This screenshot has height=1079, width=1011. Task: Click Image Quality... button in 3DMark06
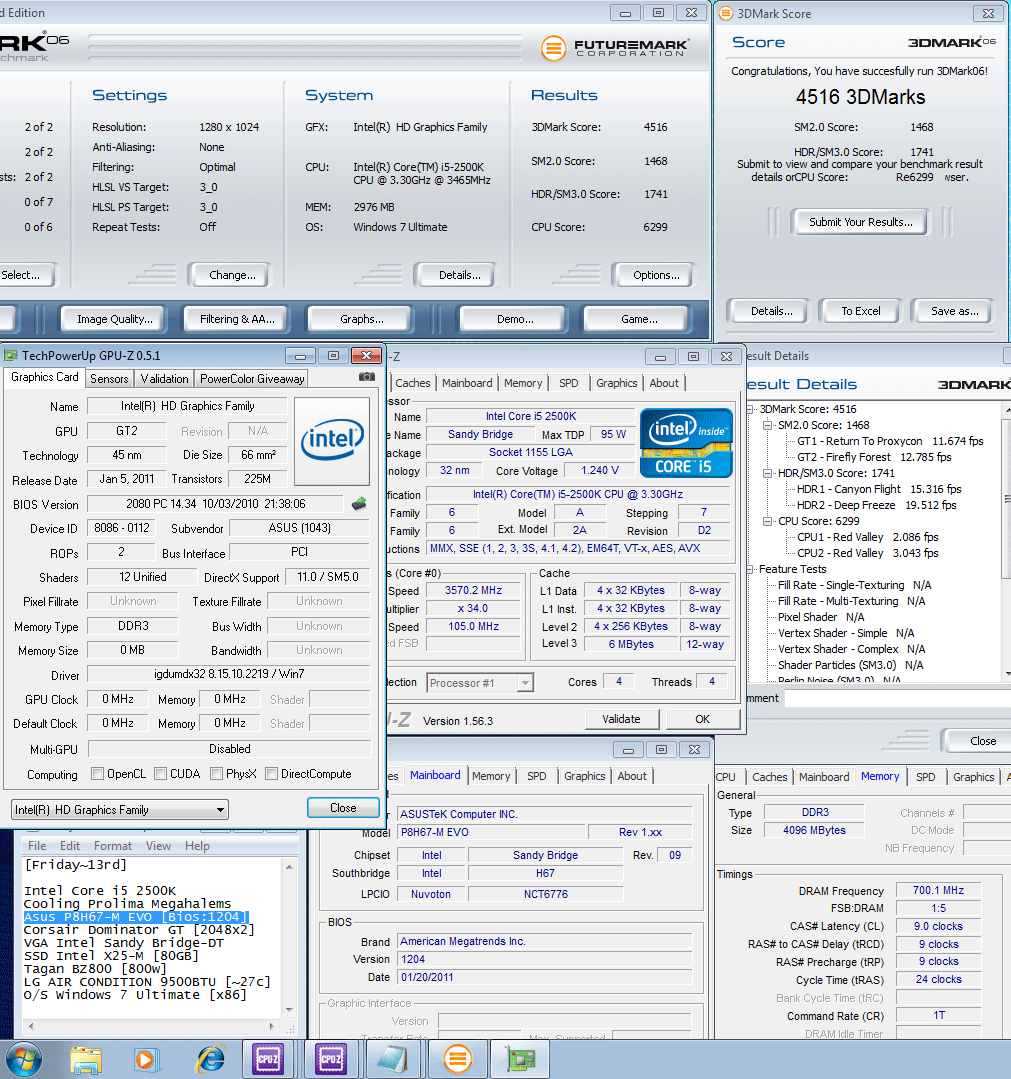pyautogui.click(x=114, y=319)
